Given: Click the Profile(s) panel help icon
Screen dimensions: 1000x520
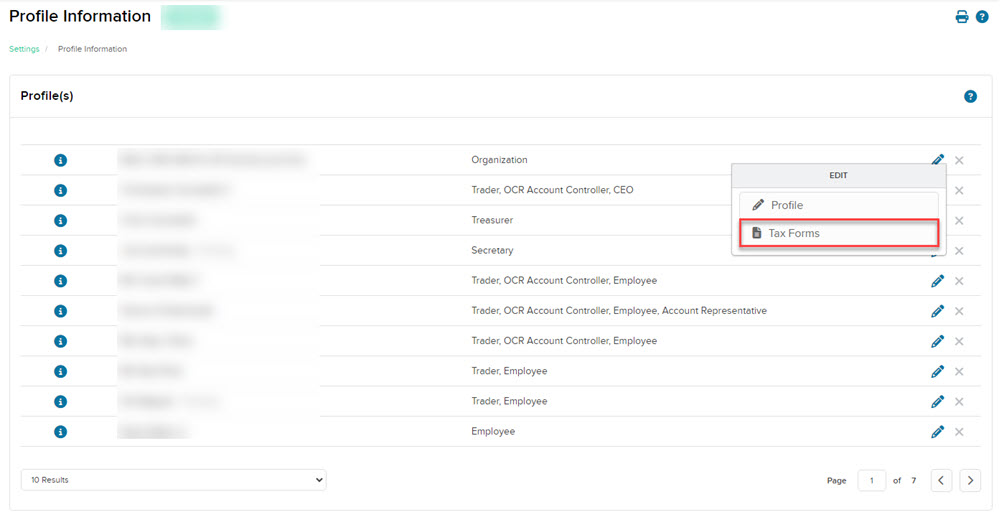Looking at the screenshot, I should point(970,97).
